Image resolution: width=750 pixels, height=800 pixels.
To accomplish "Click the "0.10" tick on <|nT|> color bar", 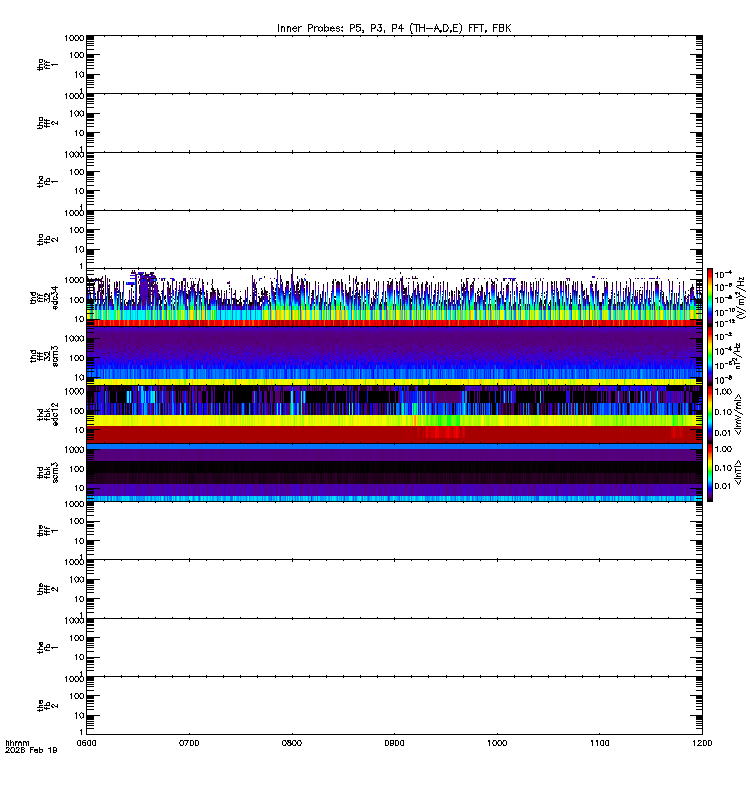I will [x=723, y=468].
